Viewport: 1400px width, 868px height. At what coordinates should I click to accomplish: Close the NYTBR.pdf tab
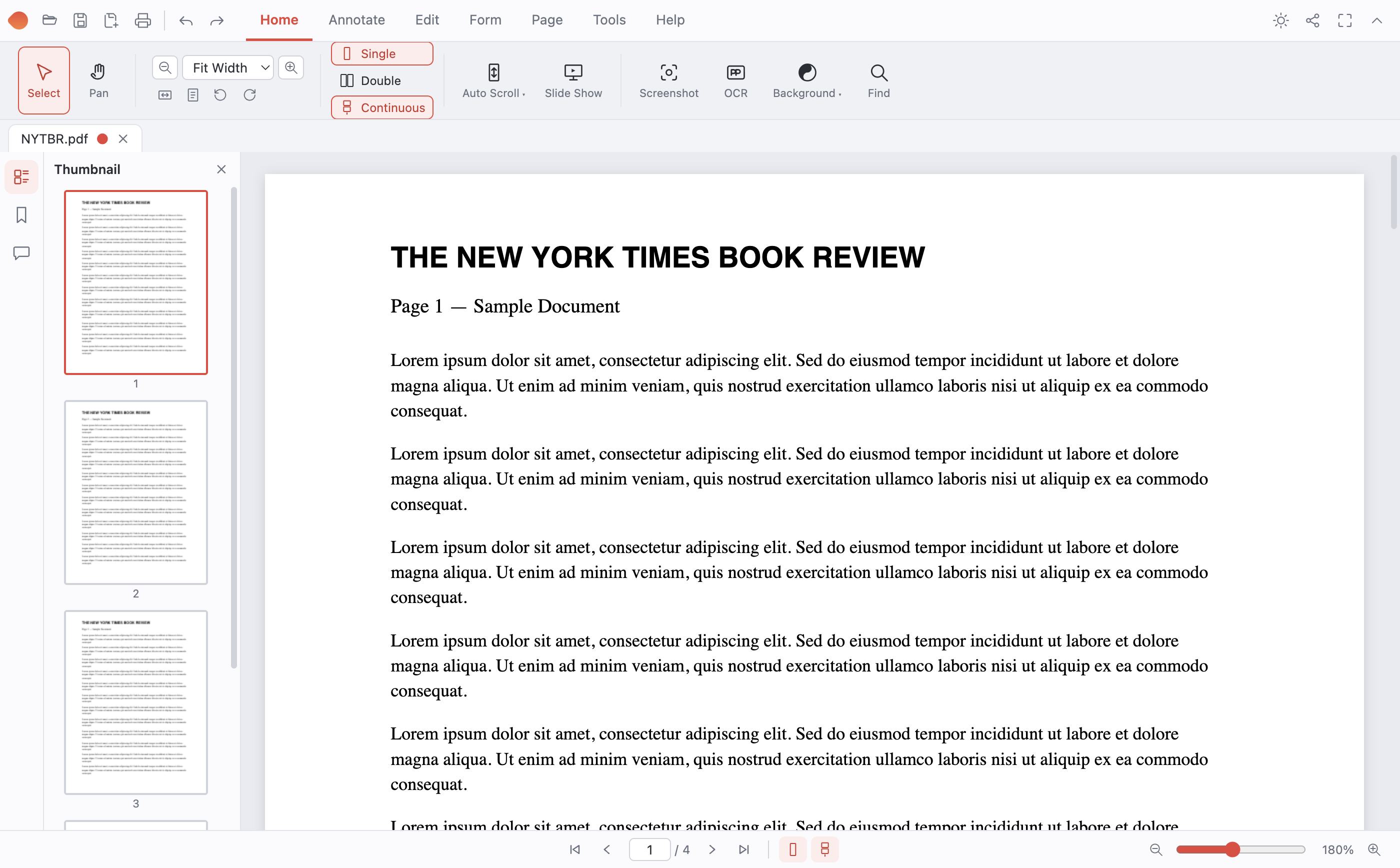123,139
